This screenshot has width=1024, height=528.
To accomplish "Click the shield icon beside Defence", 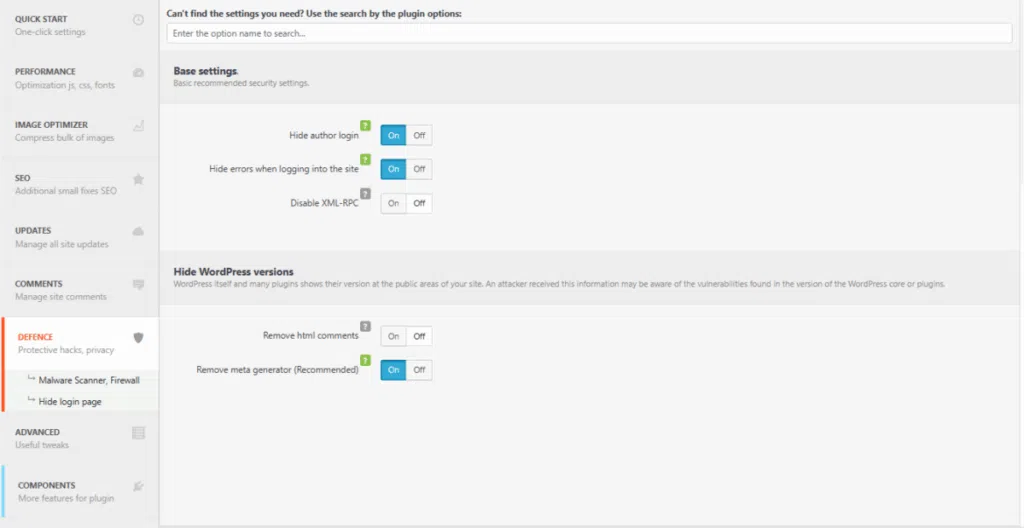I will point(138,338).
